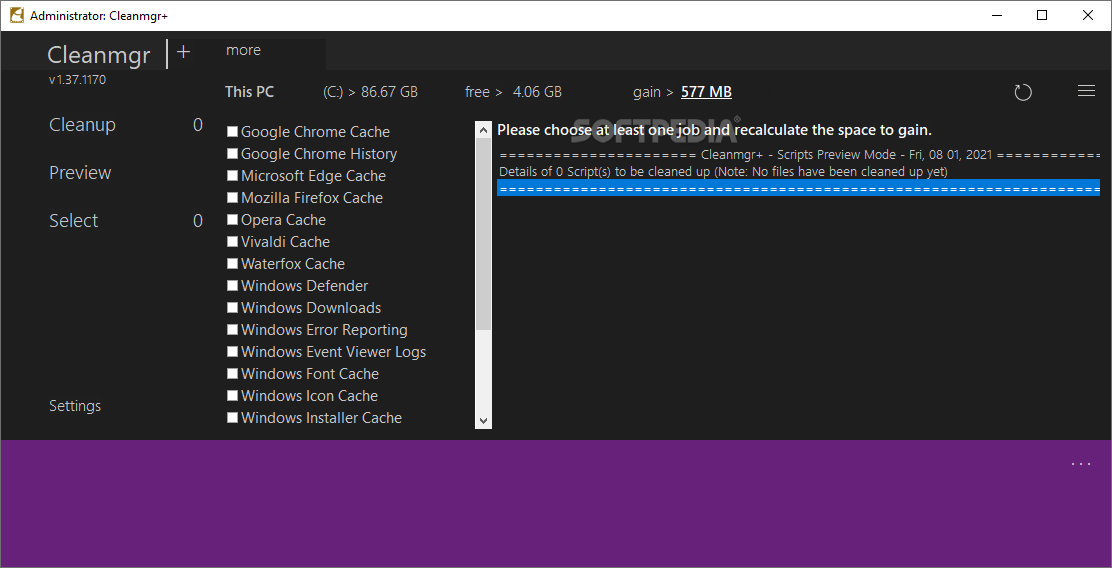Click the Cleanmgr title logo text
Viewport: 1112px width, 568px height.
99,55
